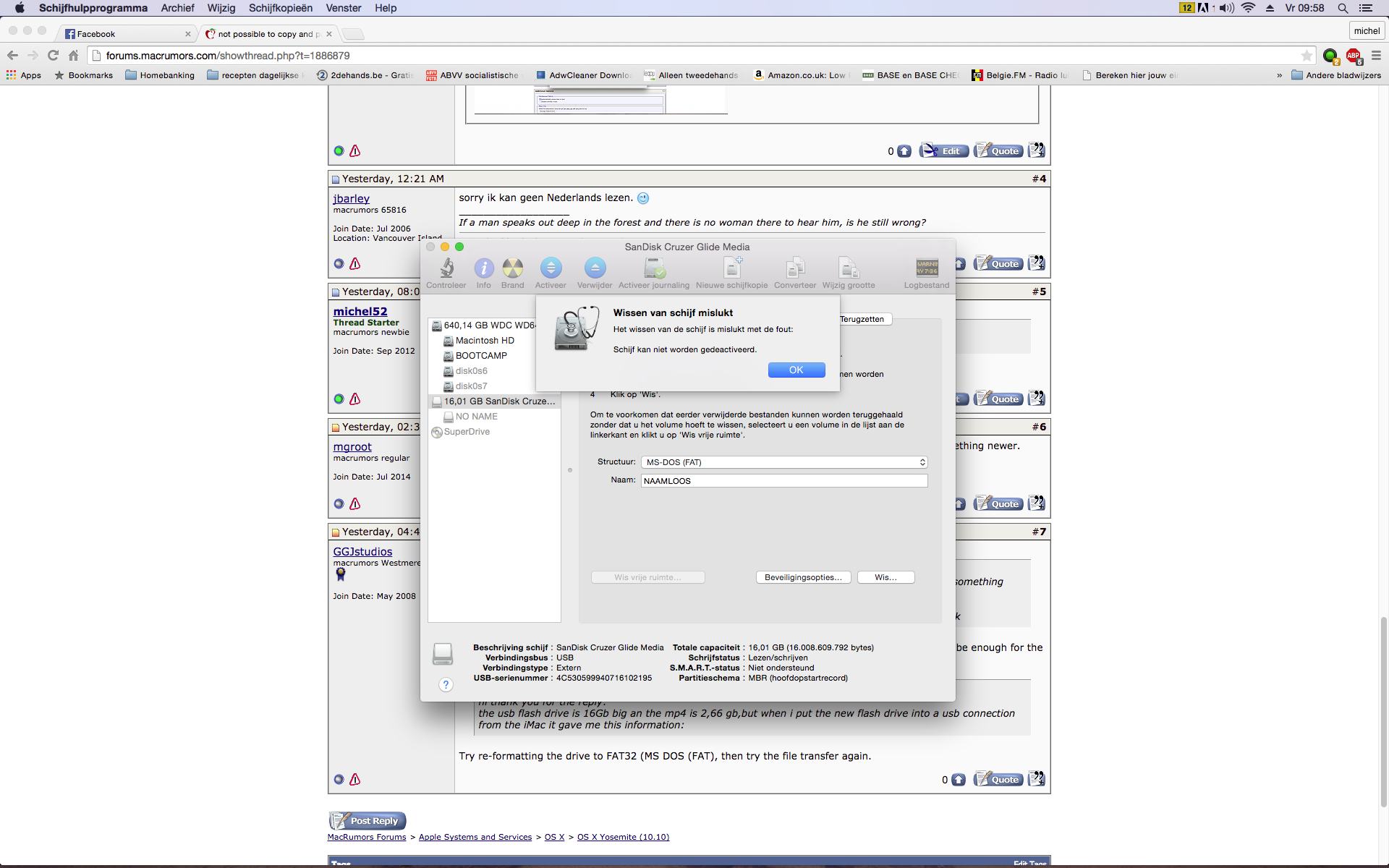Click the Chrome home icon
The height and width of the screenshot is (868, 1389).
73,56
